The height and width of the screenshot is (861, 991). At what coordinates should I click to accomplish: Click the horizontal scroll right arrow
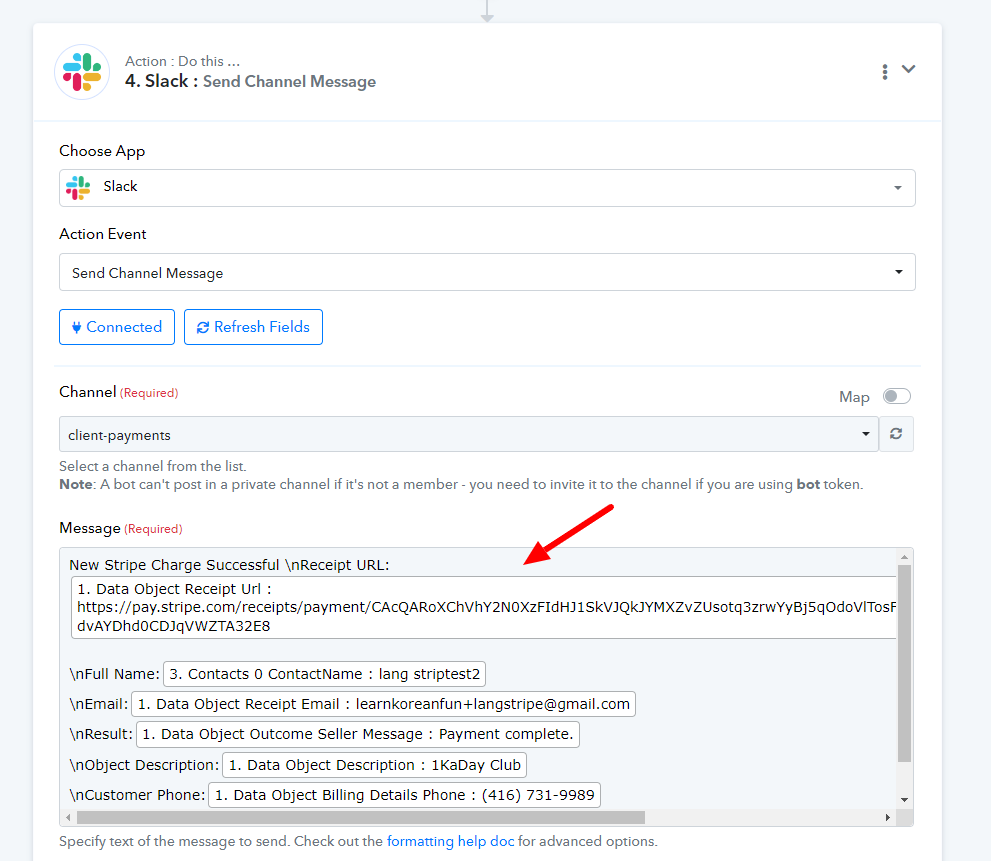click(888, 817)
